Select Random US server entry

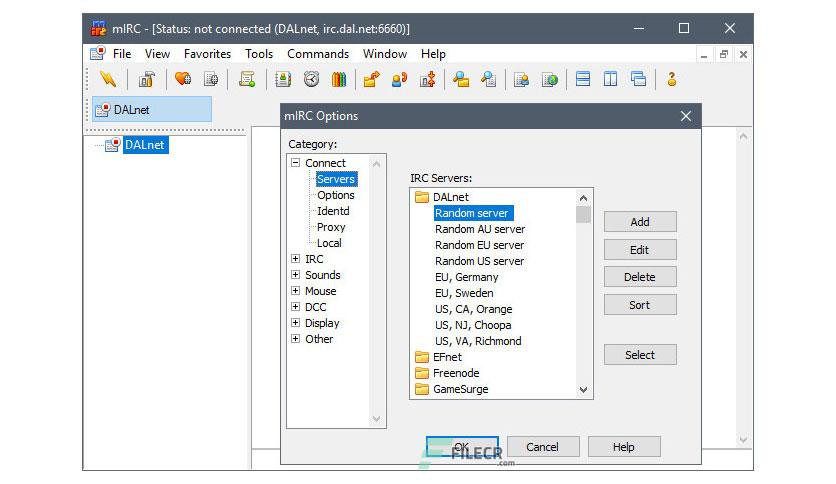tap(479, 261)
